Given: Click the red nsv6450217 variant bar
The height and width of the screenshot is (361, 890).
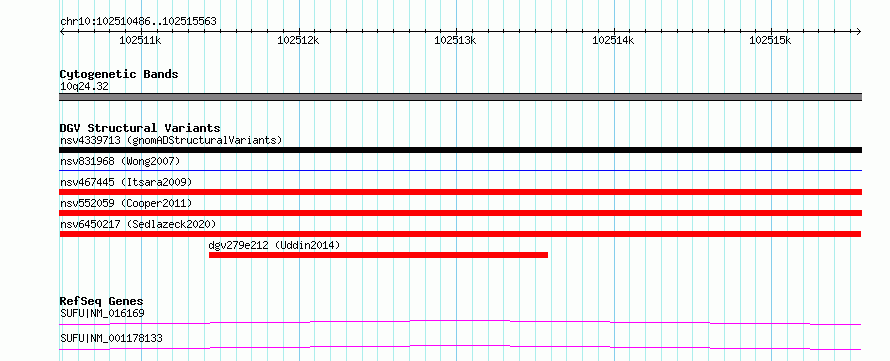Looking at the screenshot, I should point(460,234).
